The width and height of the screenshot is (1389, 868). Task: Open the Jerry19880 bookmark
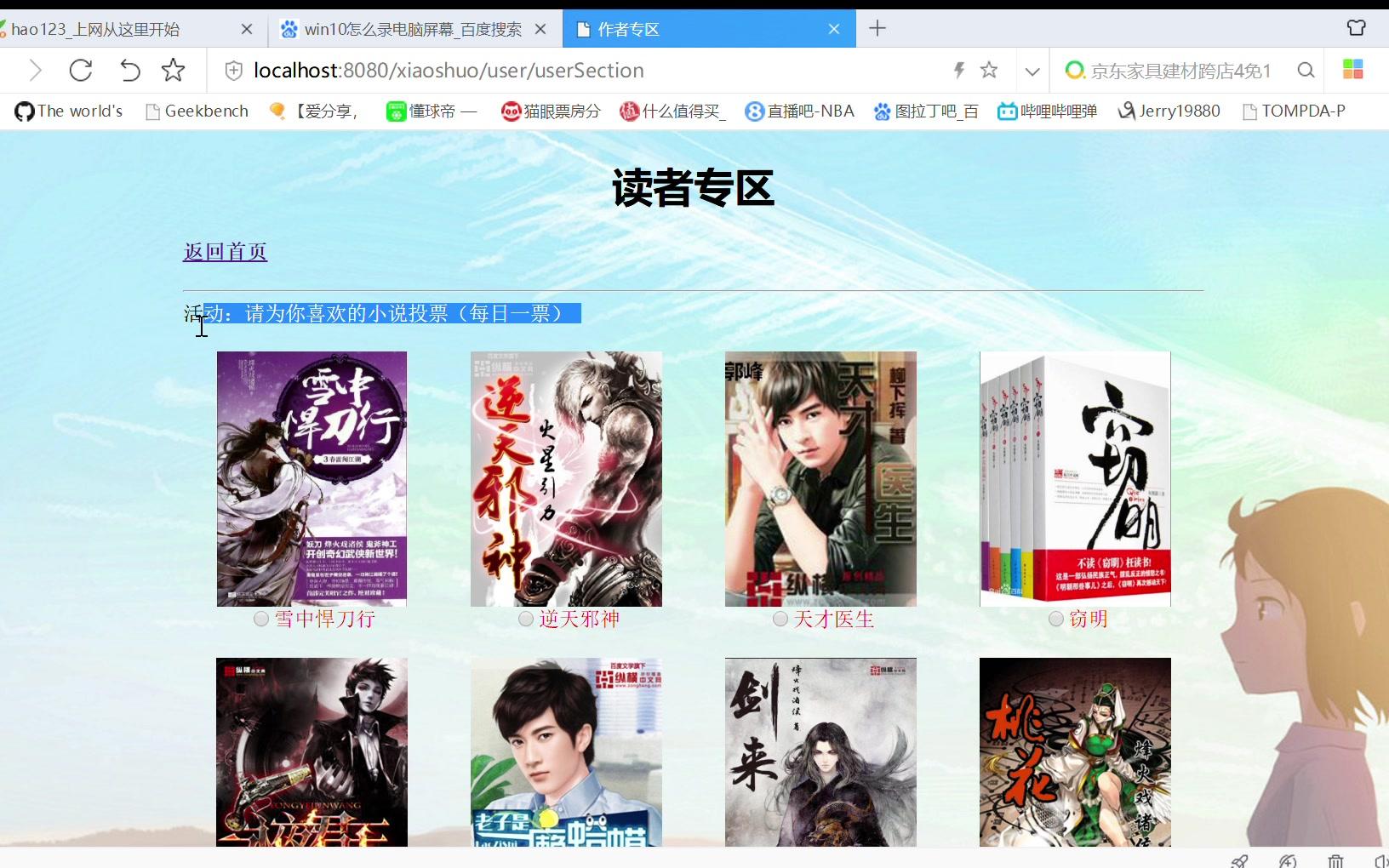1169,111
